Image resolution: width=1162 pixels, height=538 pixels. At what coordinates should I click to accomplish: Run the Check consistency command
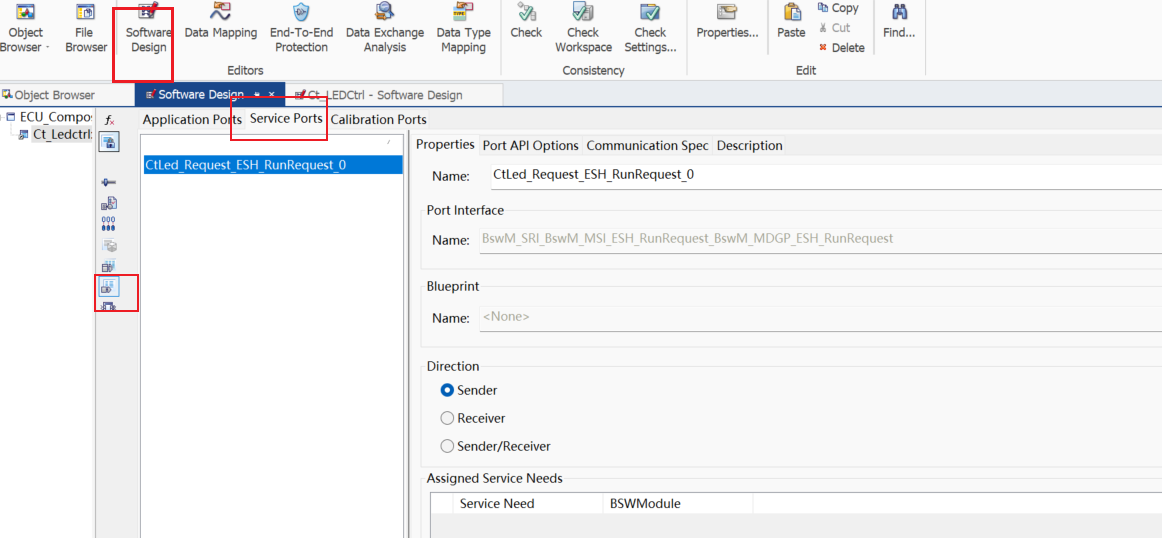tap(526, 22)
